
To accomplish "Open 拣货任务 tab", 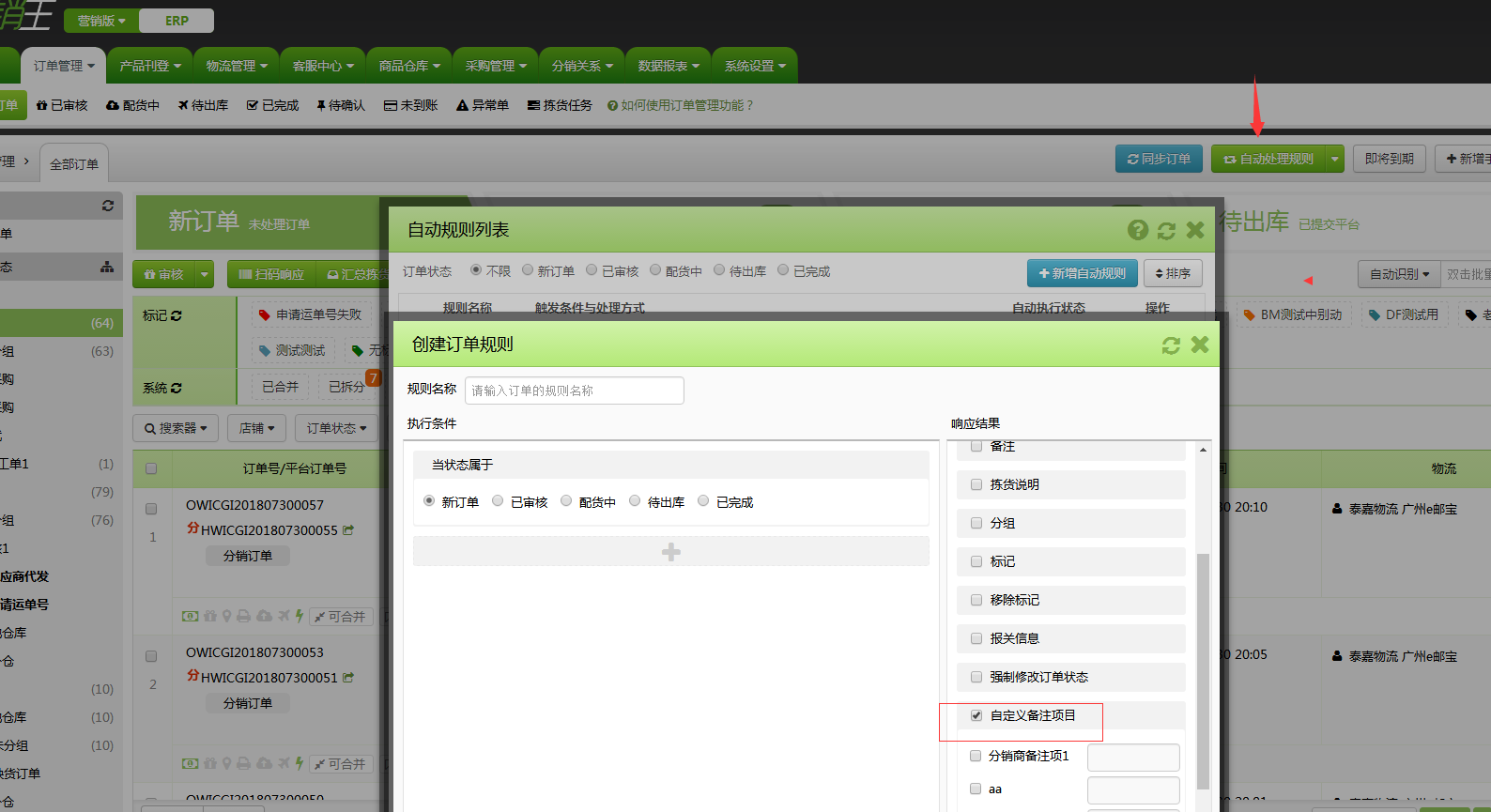I will pyautogui.click(x=560, y=105).
